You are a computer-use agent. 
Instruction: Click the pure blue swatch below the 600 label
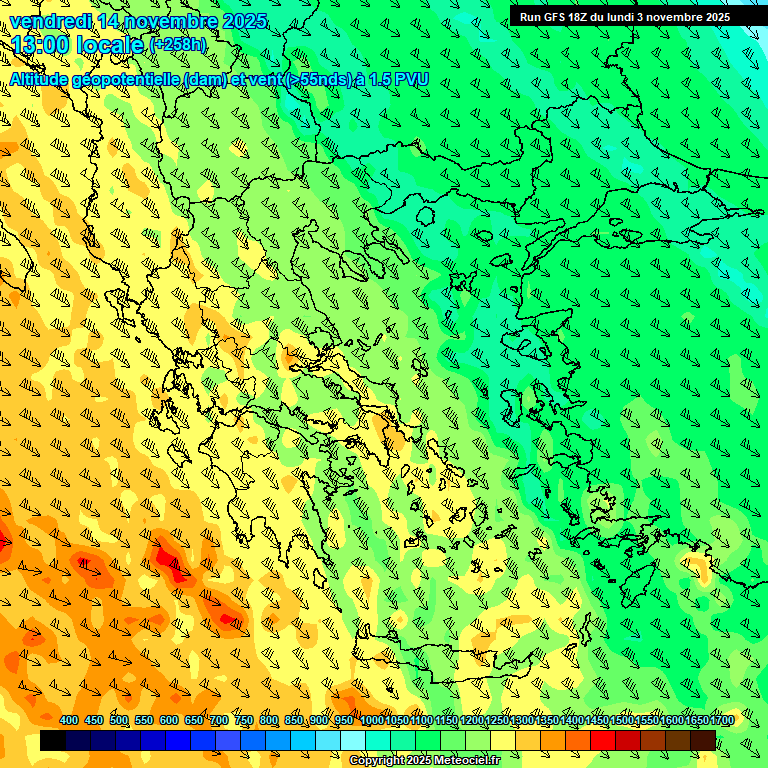pos(178,741)
